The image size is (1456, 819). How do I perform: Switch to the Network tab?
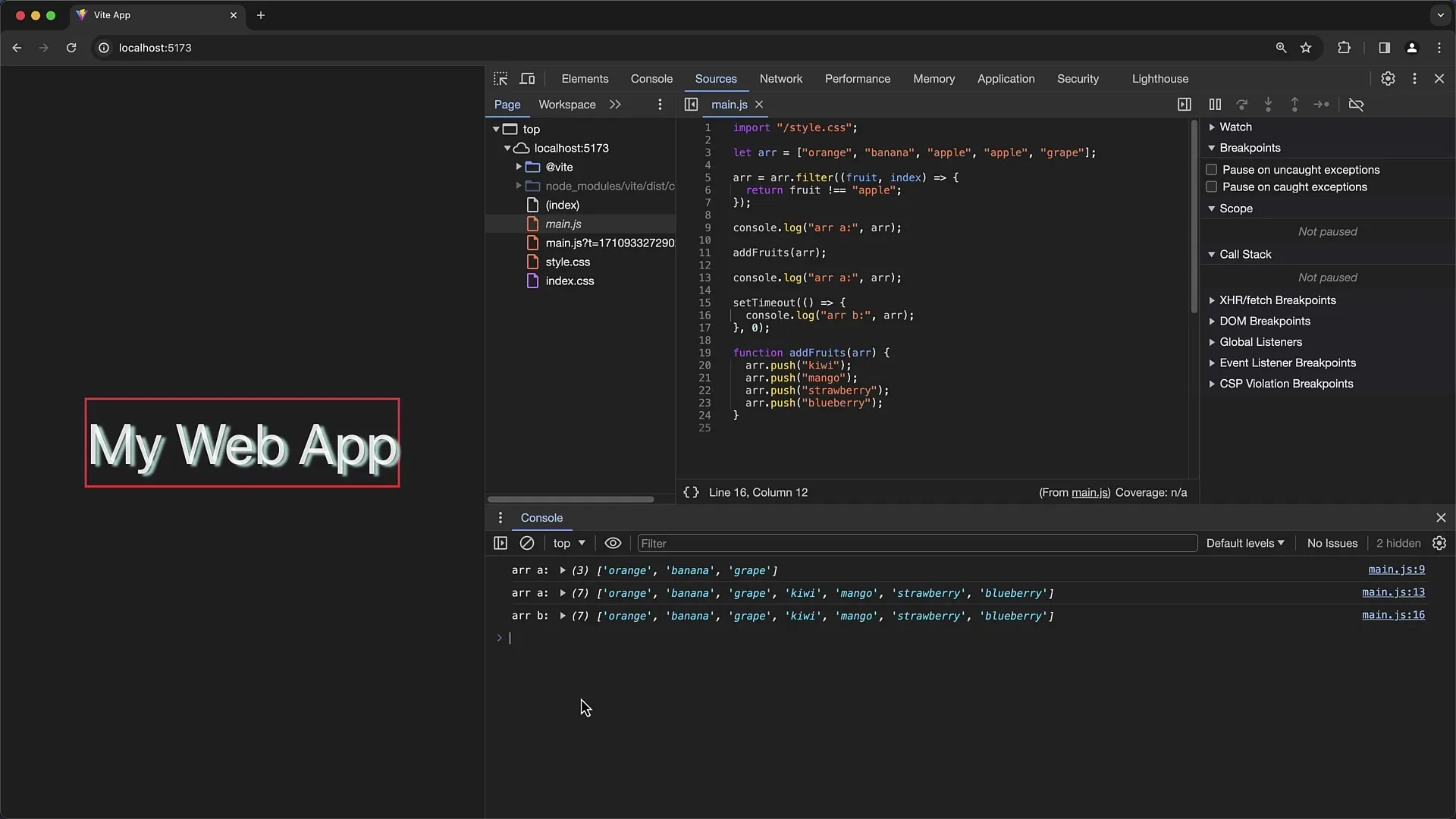(780, 79)
